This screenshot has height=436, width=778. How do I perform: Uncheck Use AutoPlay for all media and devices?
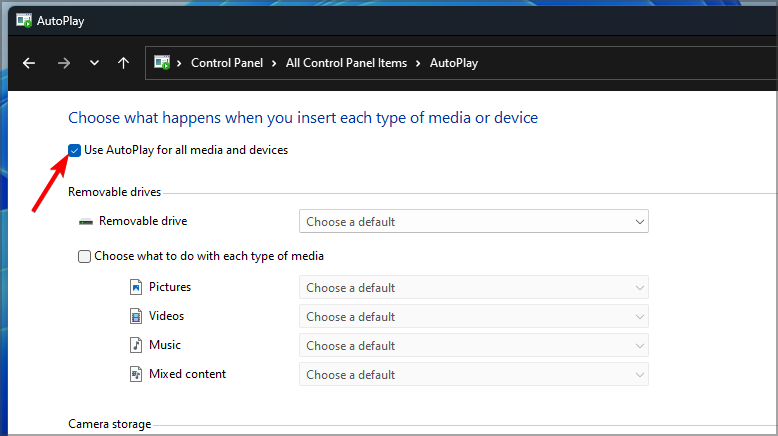pos(74,150)
